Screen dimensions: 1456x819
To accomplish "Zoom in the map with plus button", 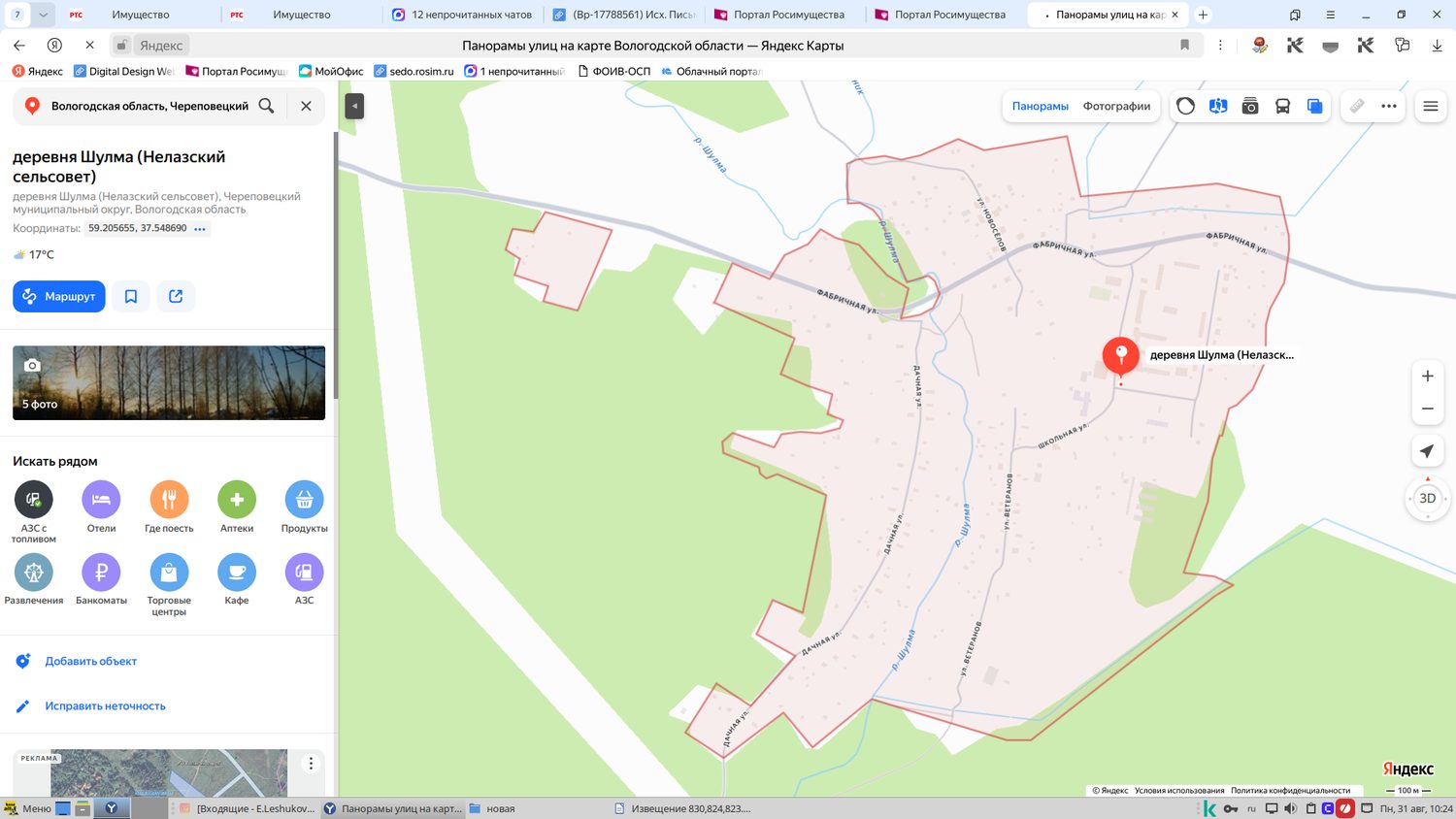I will click(1427, 376).
